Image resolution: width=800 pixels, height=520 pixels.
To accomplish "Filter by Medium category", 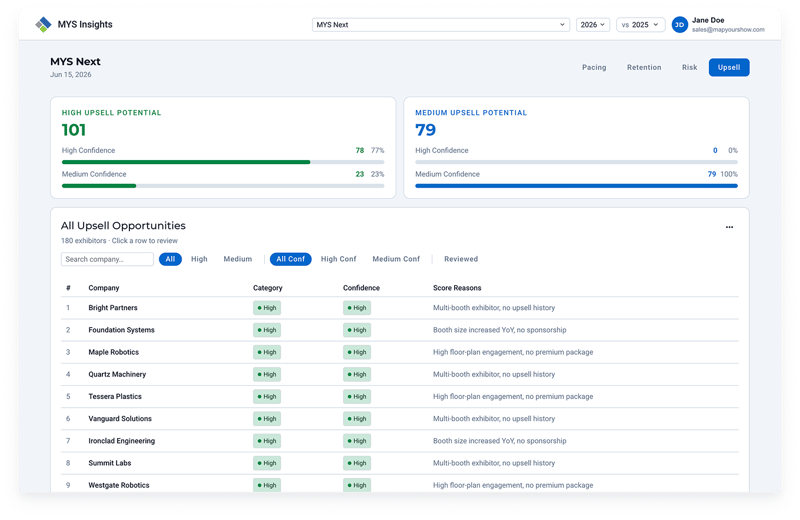I will pos(238,259).
